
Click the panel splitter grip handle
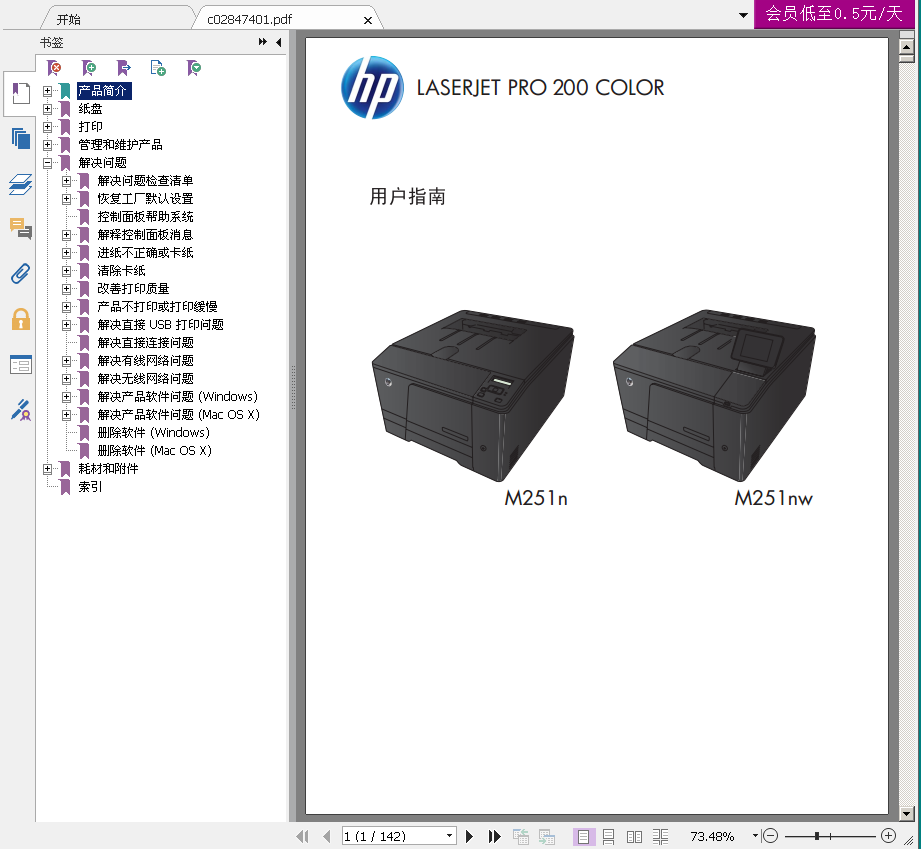pyautogui.click(x=293, y=388)
